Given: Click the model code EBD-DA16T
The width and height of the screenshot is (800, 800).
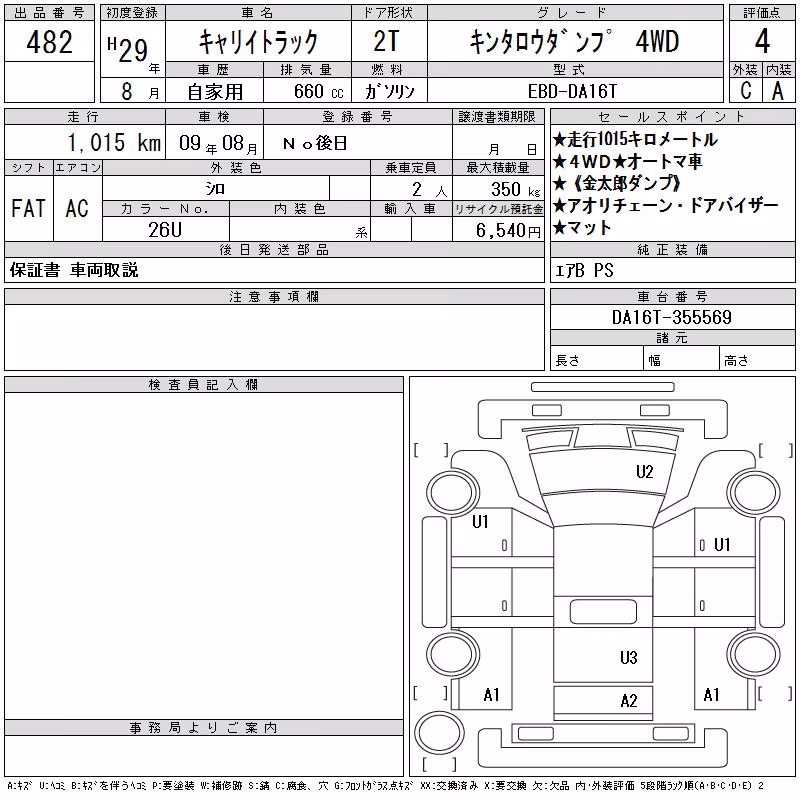Looking at the screenshot, I should [572, 91].
